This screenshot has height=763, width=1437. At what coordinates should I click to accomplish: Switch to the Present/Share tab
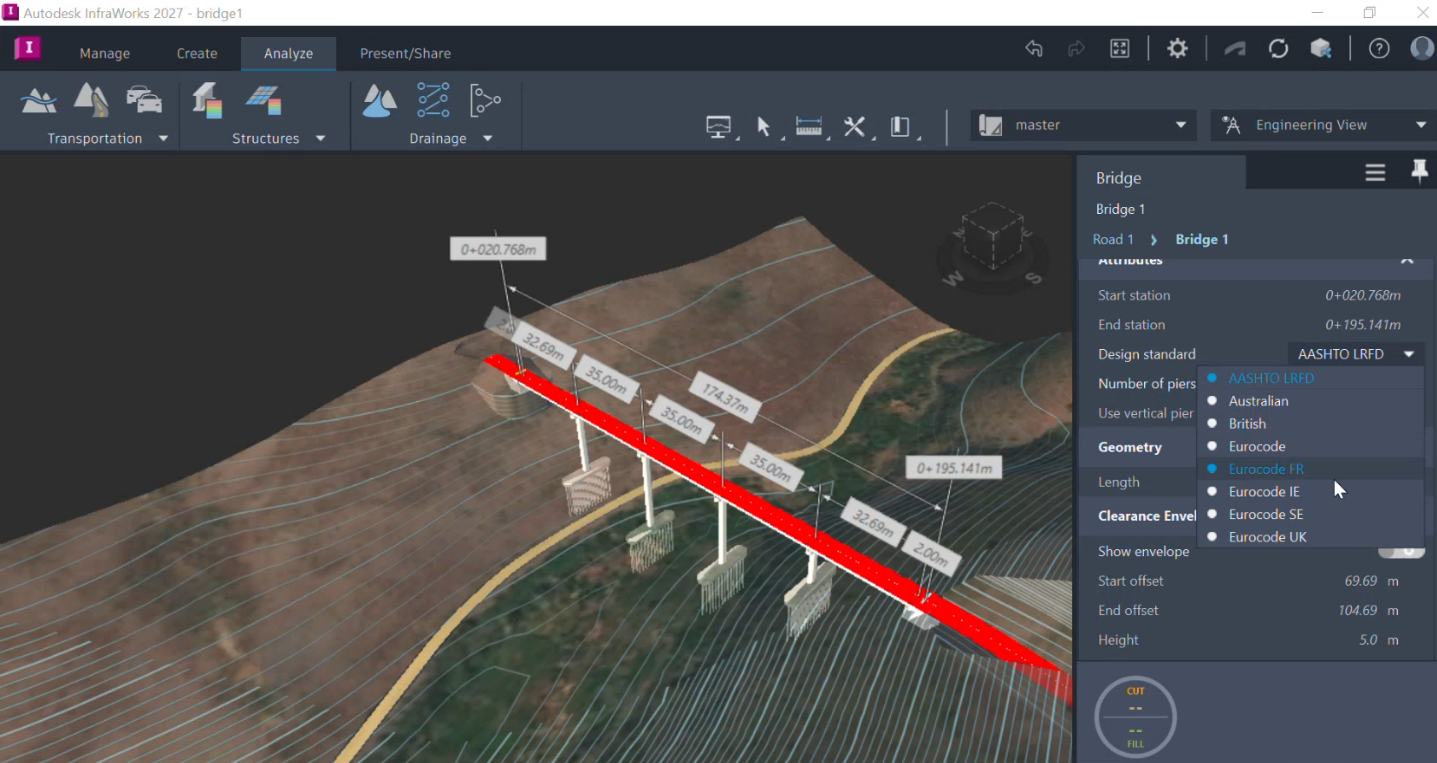(x=405, y=53)
